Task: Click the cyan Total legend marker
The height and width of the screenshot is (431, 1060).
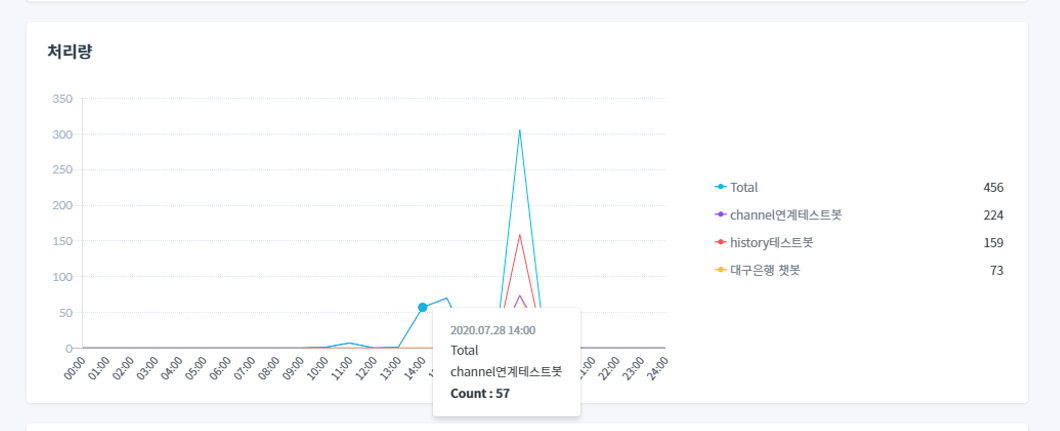Action: tap(720, 187)
